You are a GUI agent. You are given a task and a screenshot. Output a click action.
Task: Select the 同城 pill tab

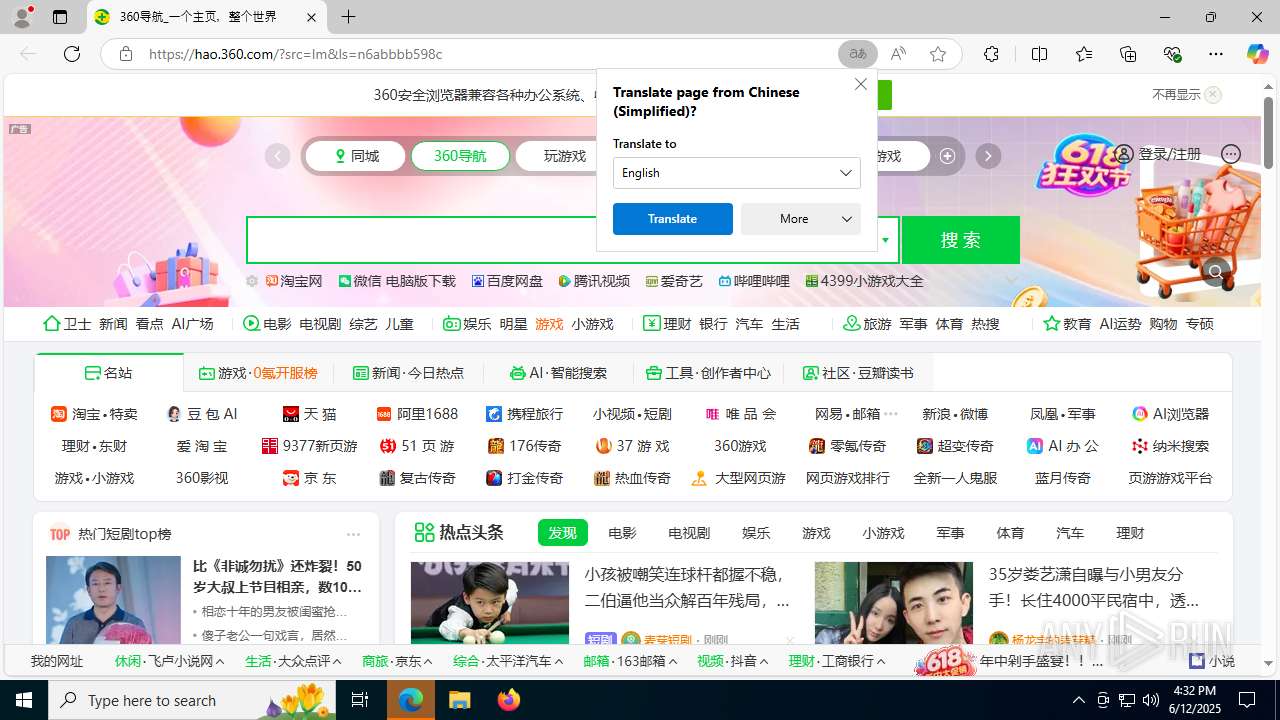(x=356, y=156)
